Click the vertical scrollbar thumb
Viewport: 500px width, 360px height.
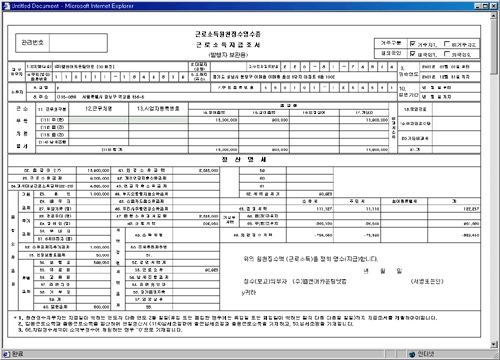[494, 47]
